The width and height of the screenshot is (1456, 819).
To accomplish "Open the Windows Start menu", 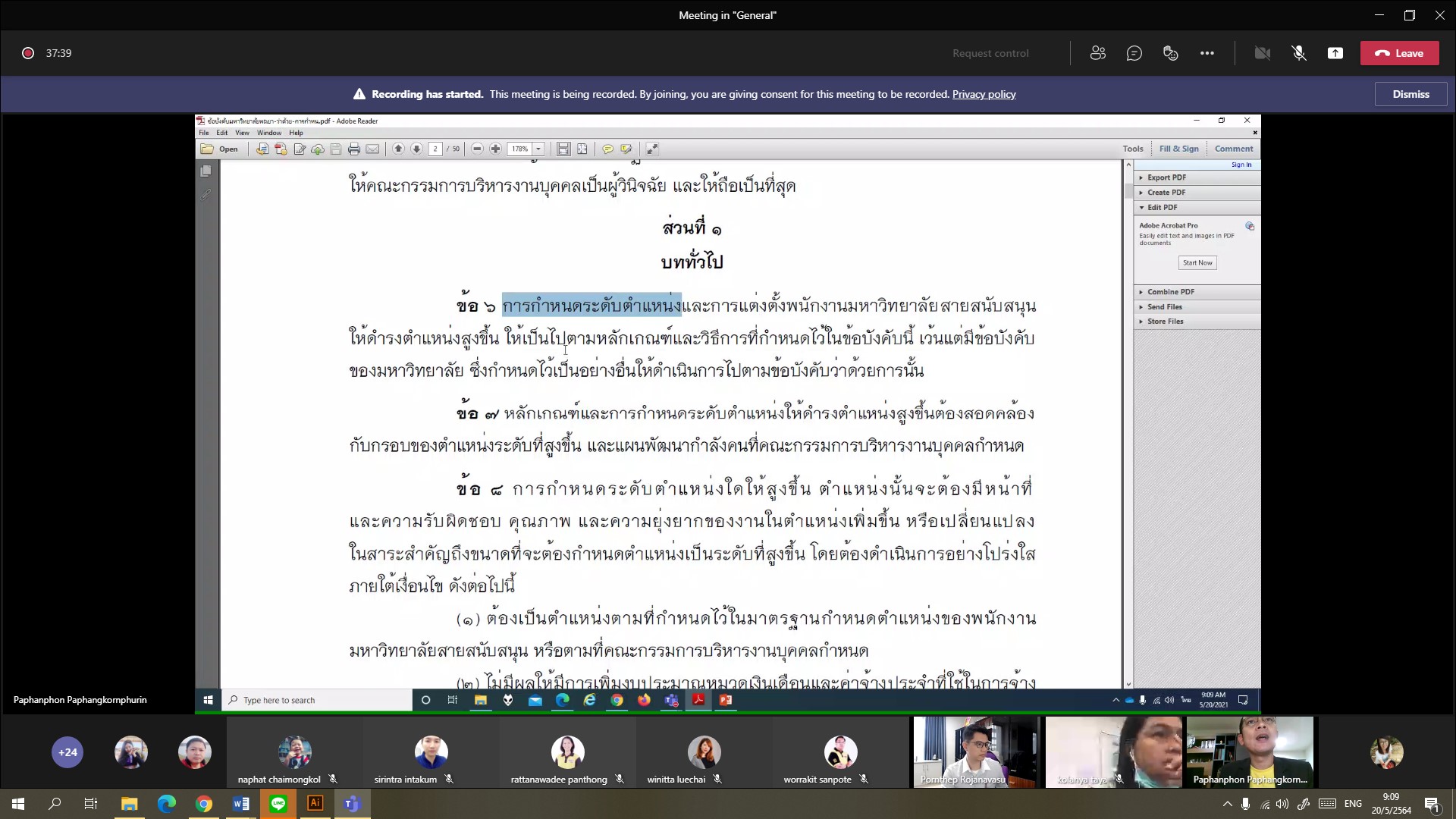I will (x=18, y=804).
